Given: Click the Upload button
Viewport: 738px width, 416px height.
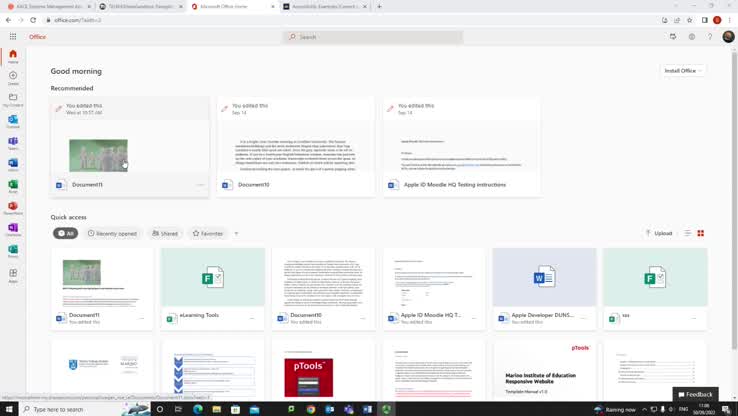Looking at the screenshot, I should click(x=659, y=233).
